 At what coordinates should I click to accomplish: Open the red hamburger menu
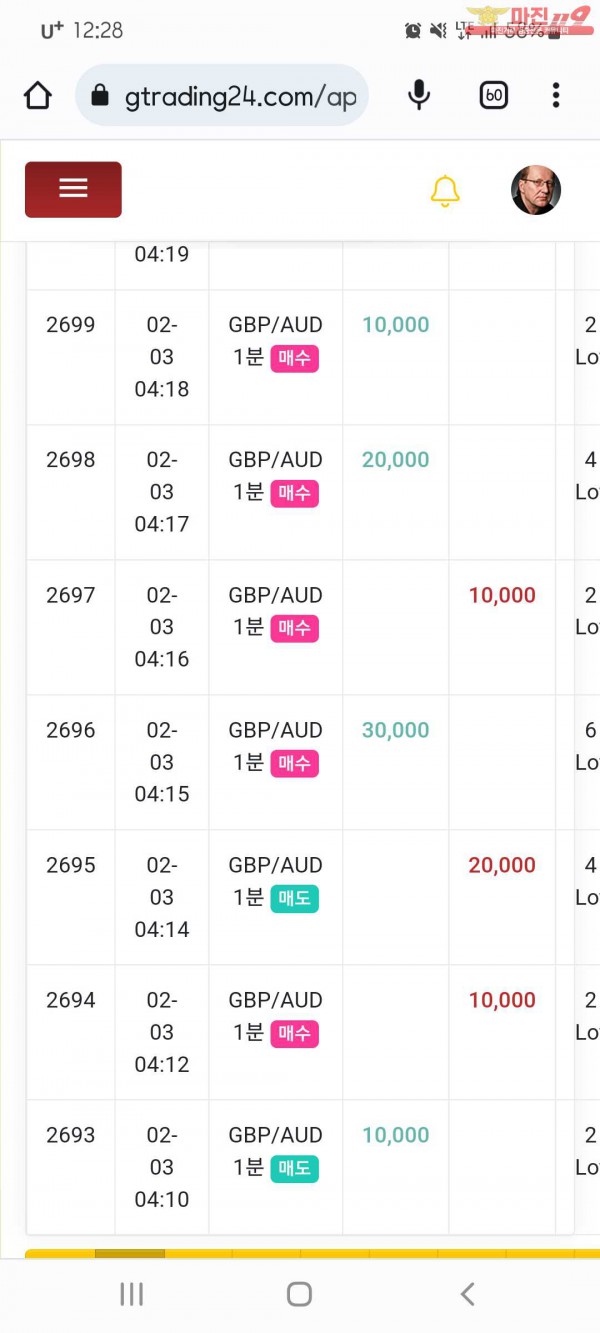[x=73, y=189]
